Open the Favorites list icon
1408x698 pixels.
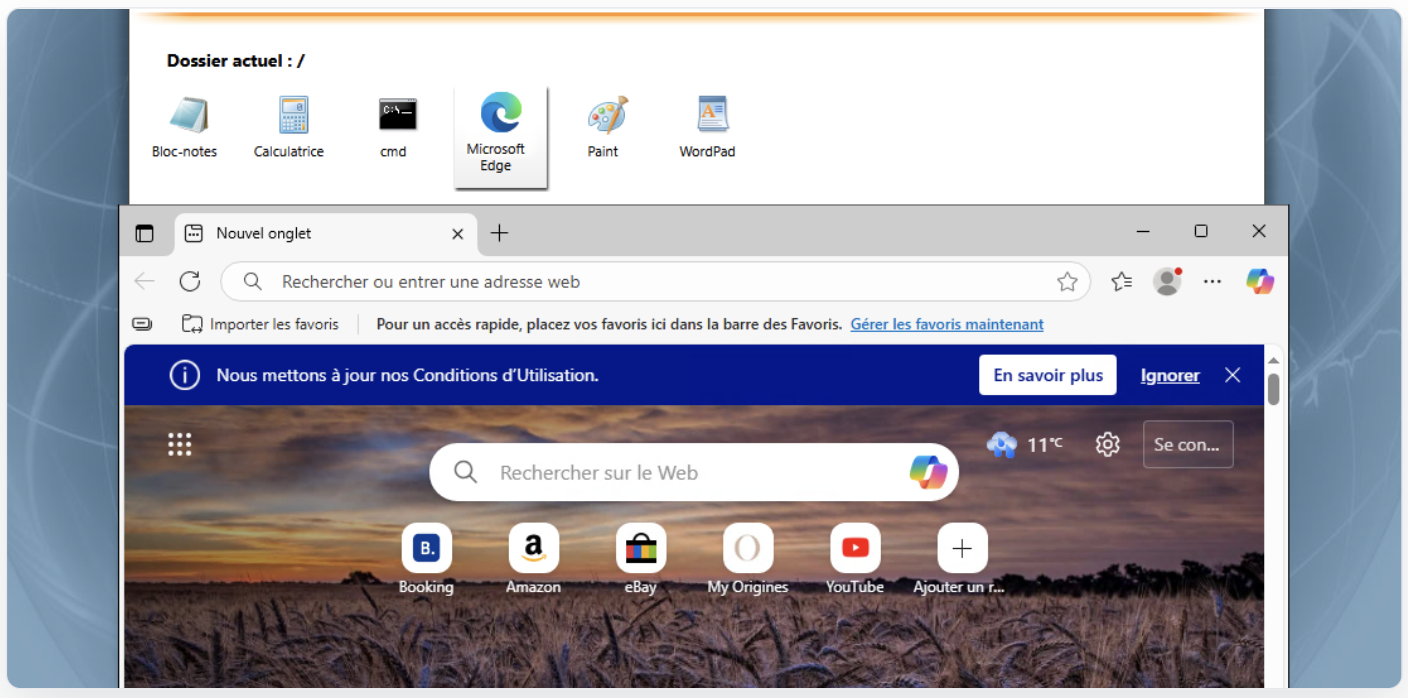tap(1121, 282)
